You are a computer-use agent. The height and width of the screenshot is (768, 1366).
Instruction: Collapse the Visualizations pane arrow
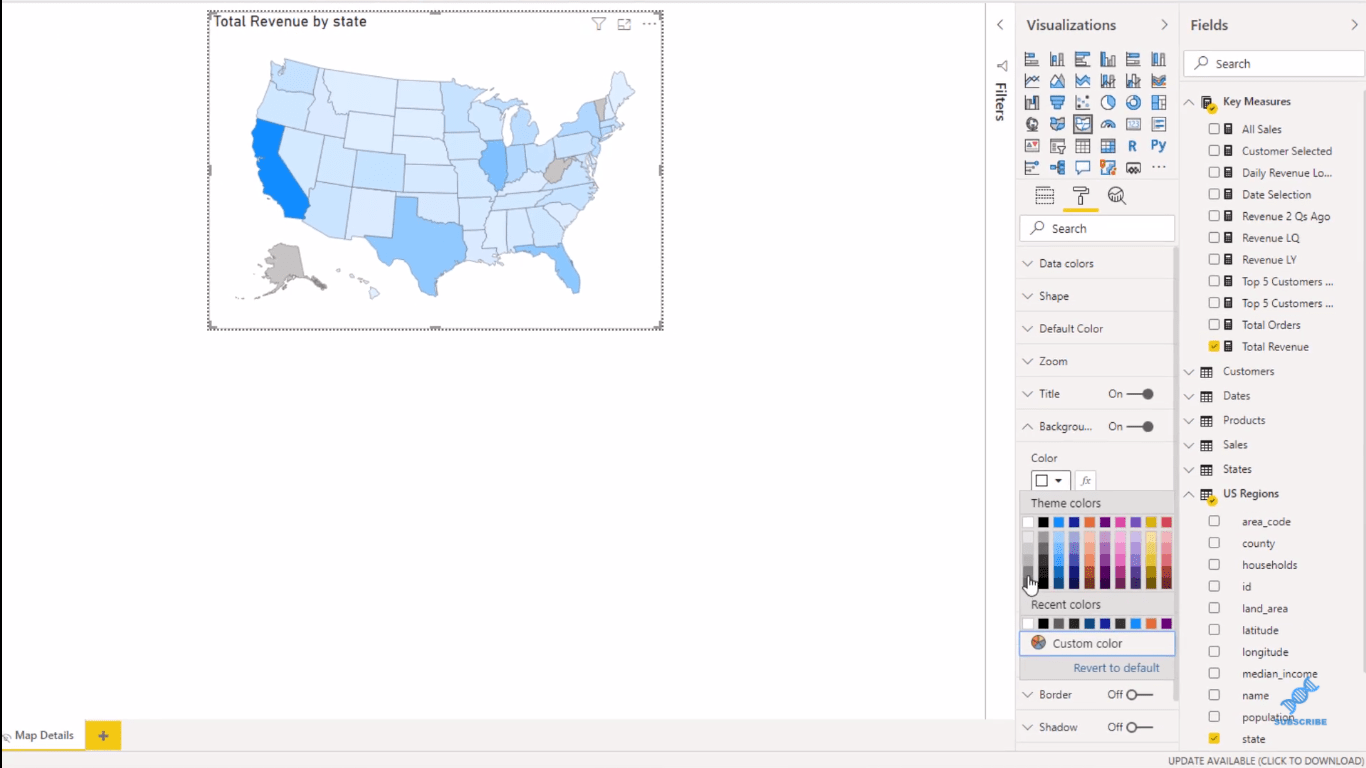point(1164,25)
